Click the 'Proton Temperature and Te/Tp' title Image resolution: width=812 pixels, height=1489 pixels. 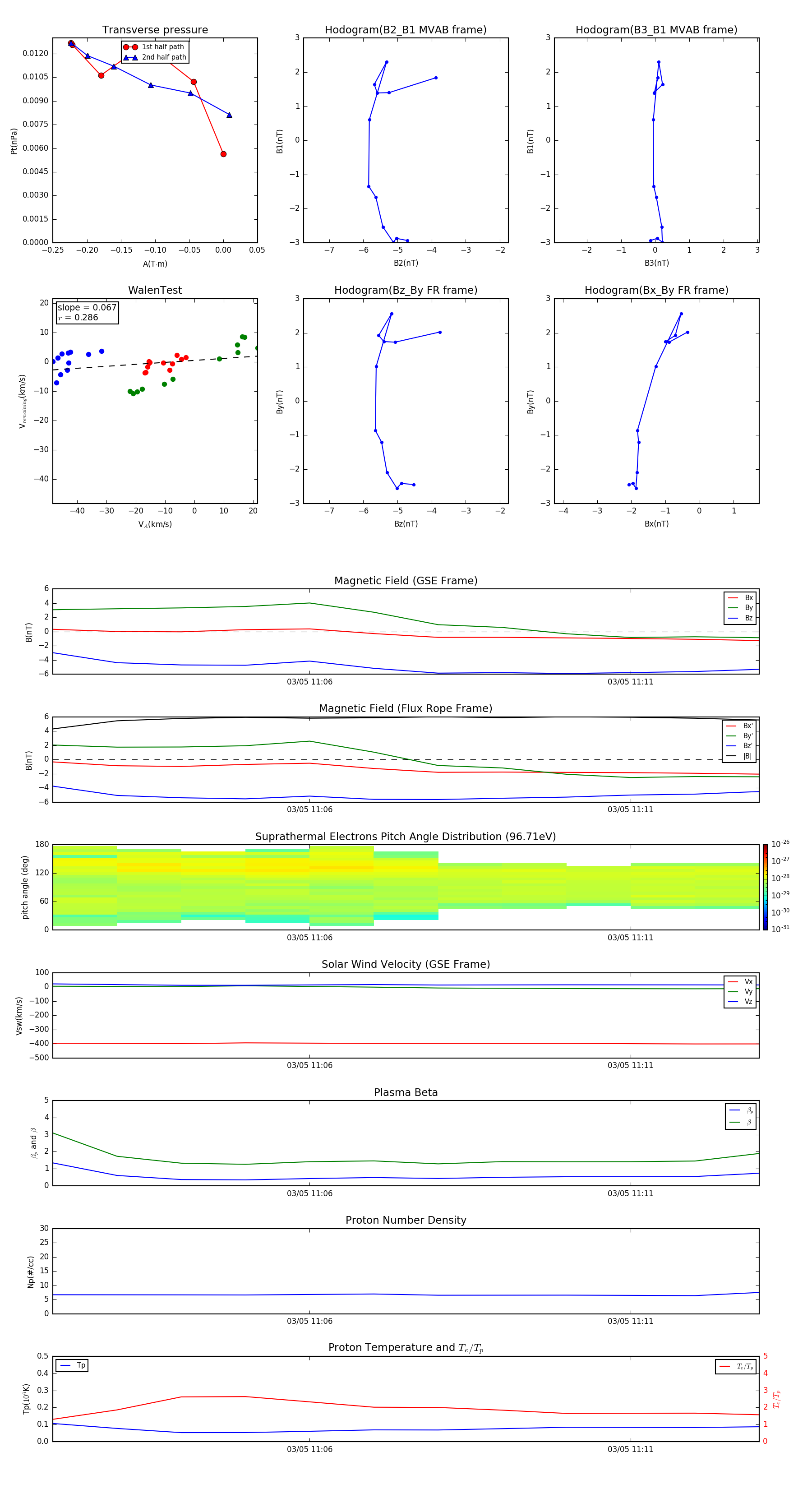coord(406,1348)
